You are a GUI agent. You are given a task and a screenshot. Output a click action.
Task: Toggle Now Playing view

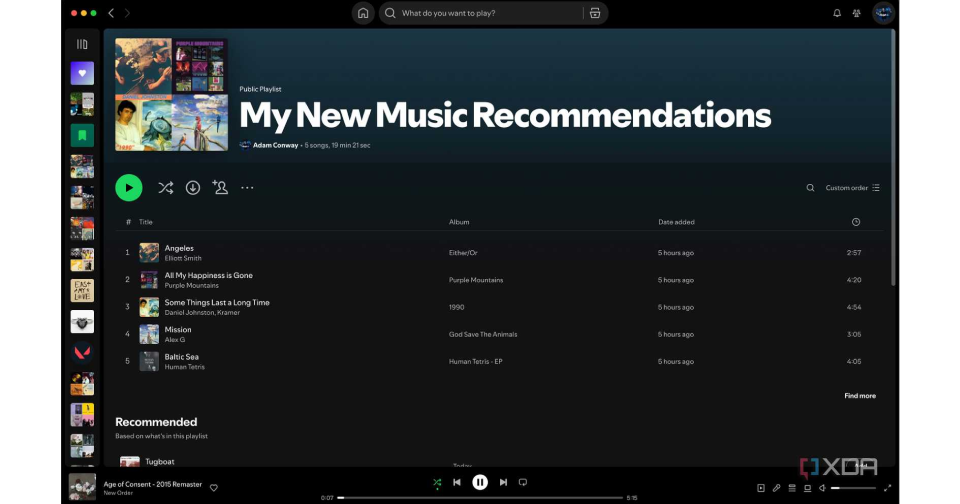(760, 488)
